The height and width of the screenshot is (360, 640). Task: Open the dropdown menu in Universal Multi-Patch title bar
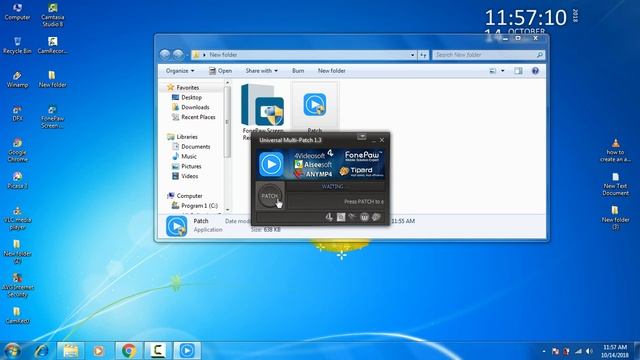coord(362,136)
